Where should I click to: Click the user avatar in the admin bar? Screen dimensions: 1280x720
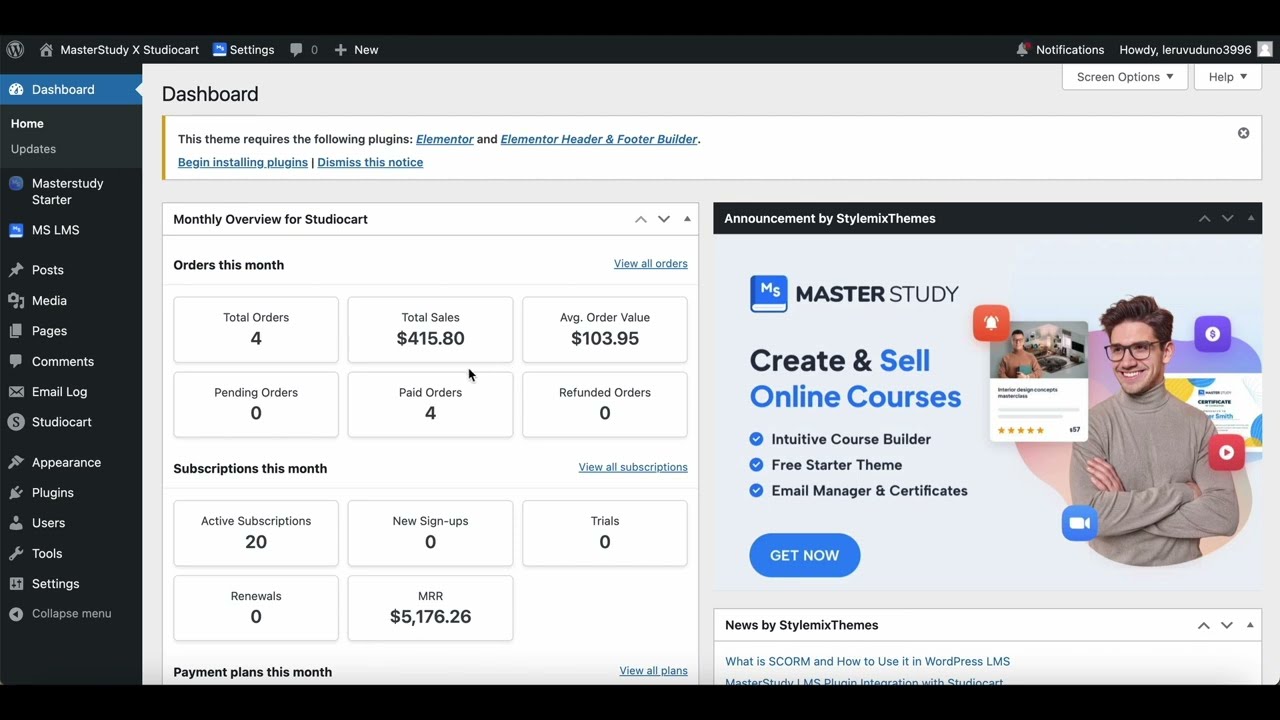coord(1265,49)
